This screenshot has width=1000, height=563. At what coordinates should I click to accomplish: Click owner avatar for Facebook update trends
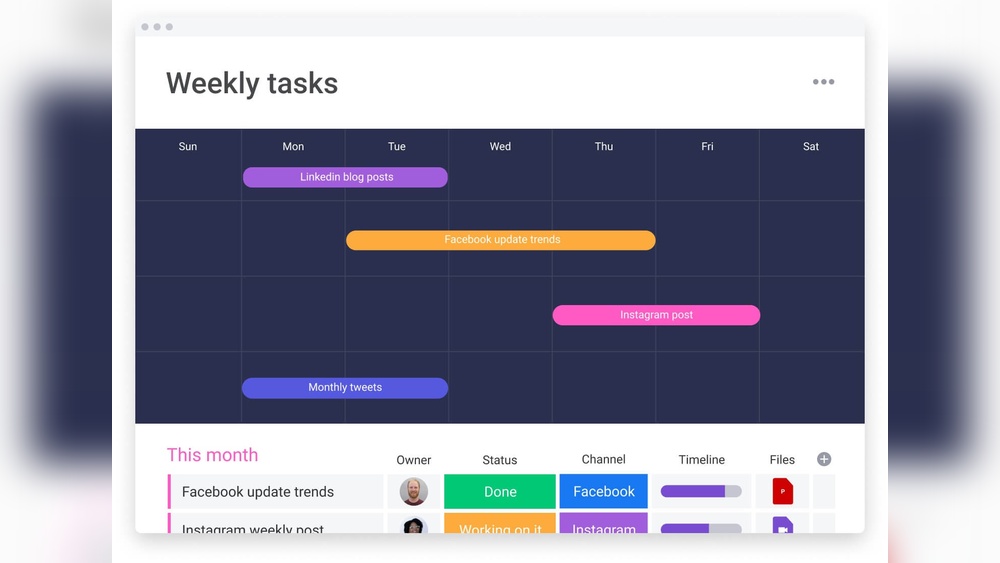click(x=414, y=491)
